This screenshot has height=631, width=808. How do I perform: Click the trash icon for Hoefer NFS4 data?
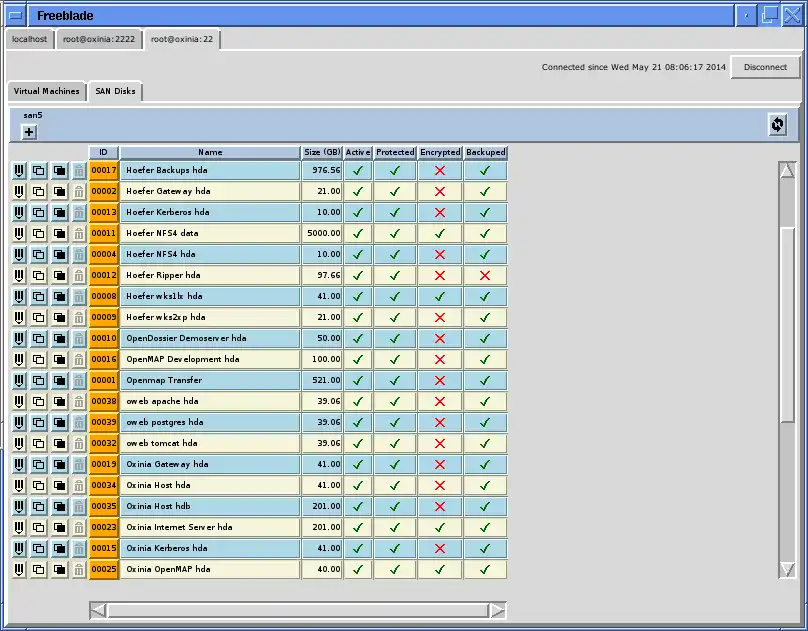pyautogui.click(x=78, y=234)
